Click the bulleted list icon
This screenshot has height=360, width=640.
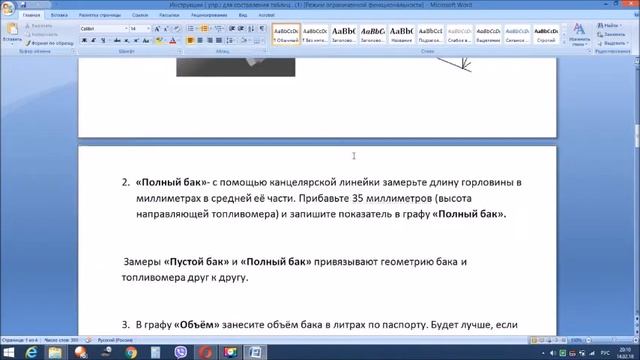point(190,29)
